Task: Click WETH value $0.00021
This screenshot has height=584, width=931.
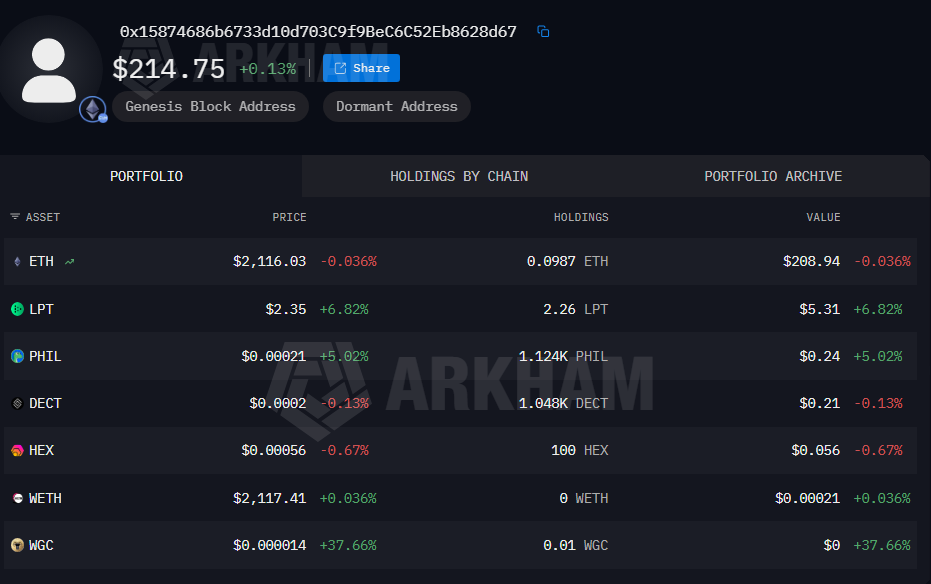Action: [x=808, y=498]
